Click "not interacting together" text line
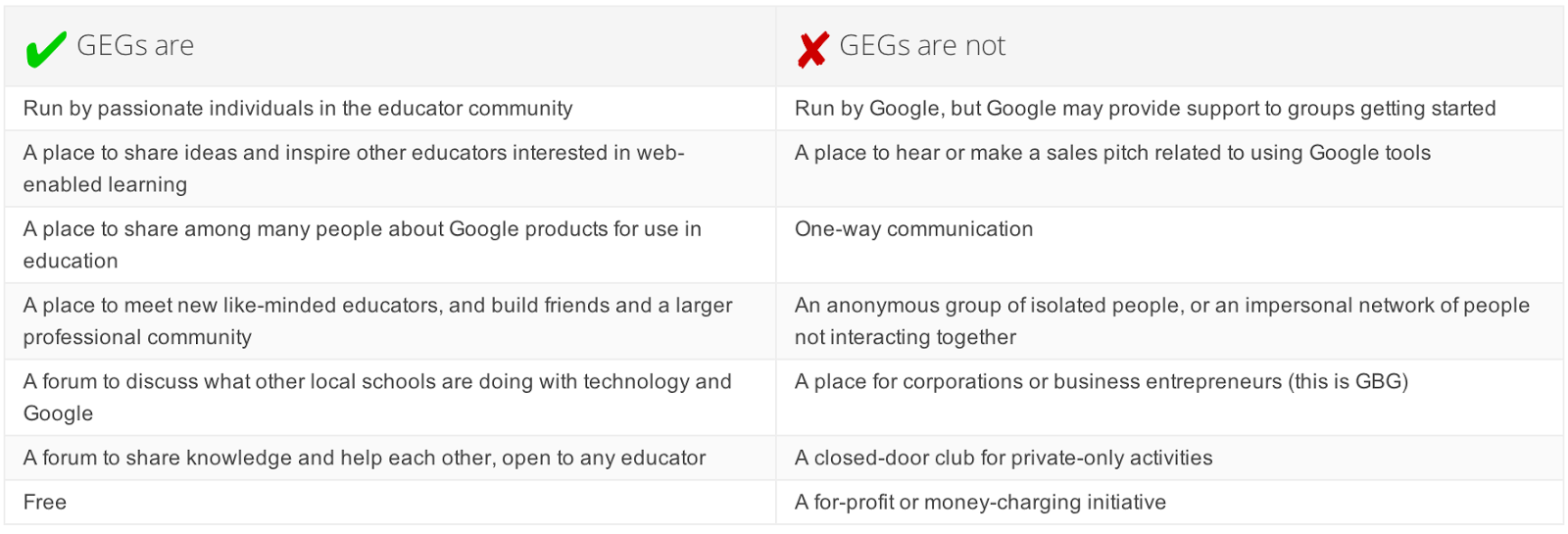The width and height of the screenshot is (1568, 534). coord(905,338)
